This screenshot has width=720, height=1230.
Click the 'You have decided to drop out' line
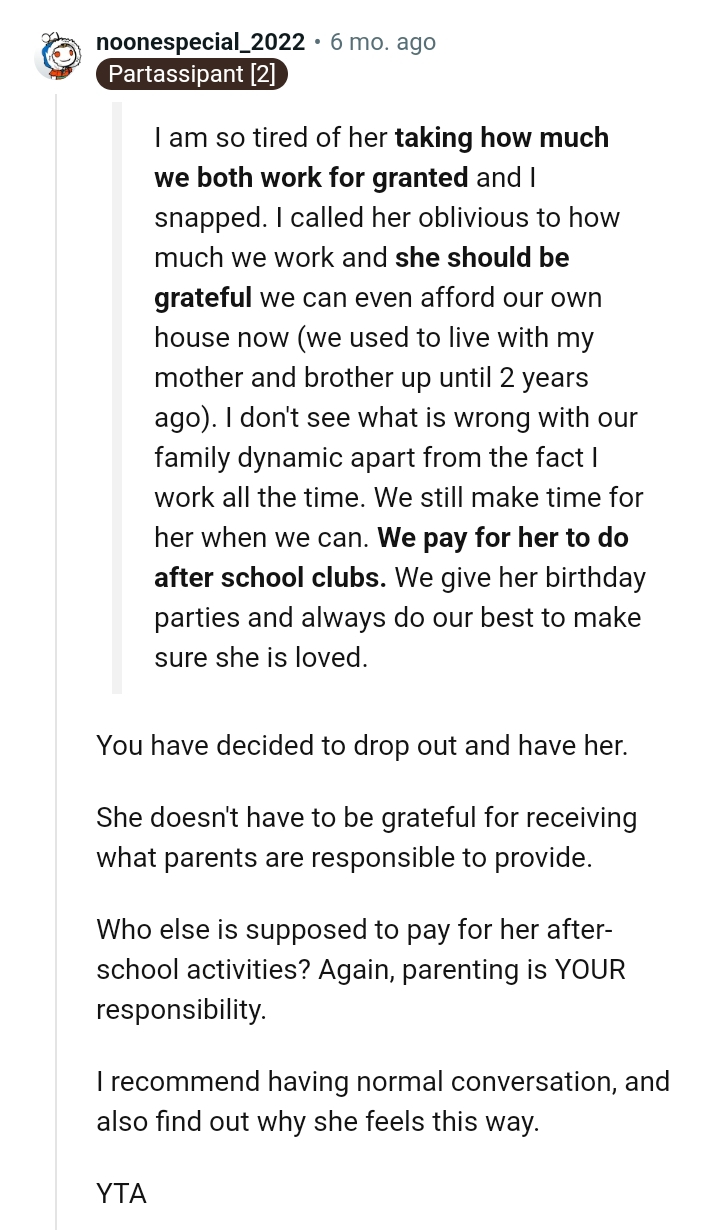click(x=362, y=746)
